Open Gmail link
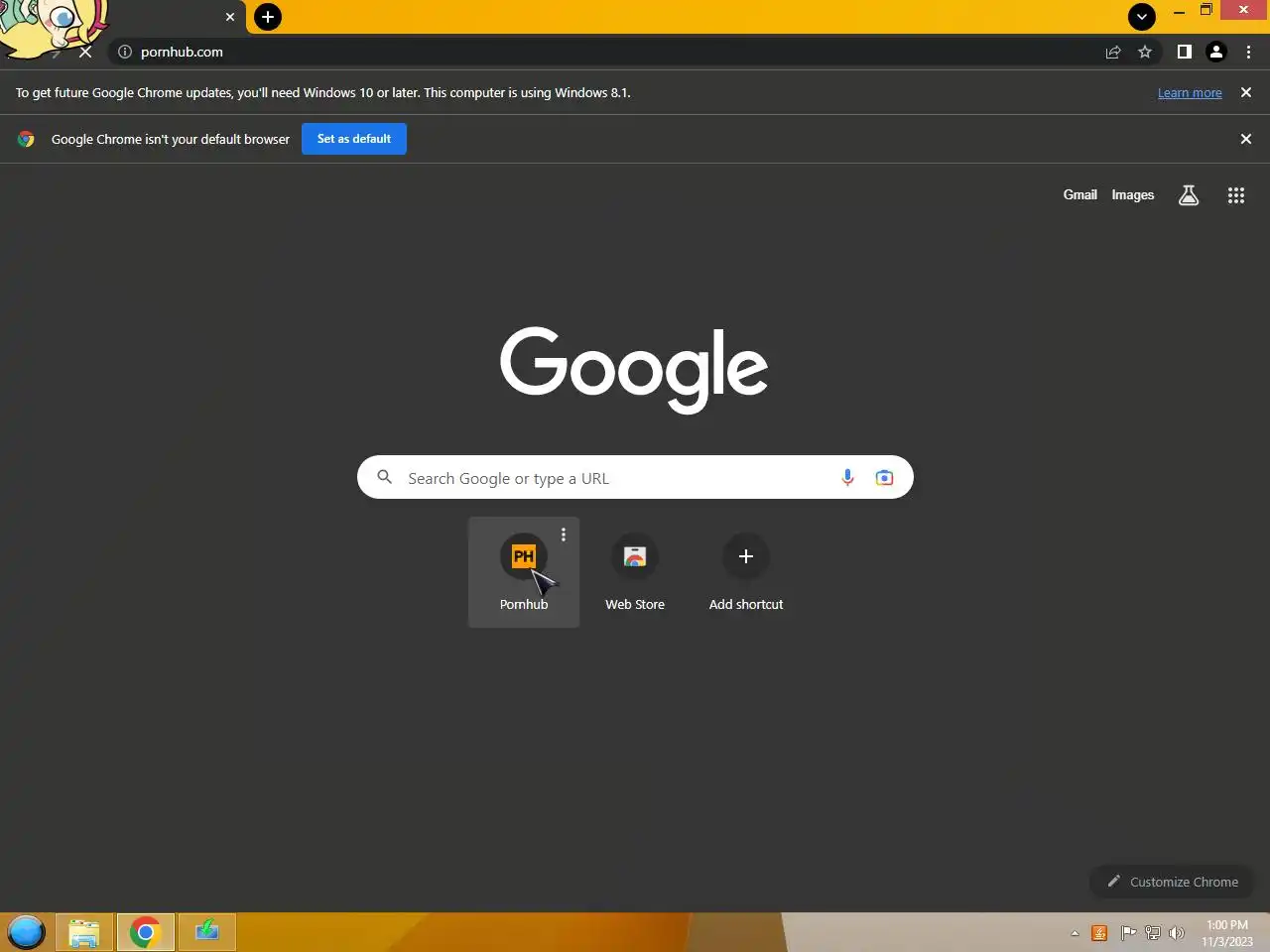This screenshot has width=1270, height=952. pyautogui.click(x=1079, y=195)
